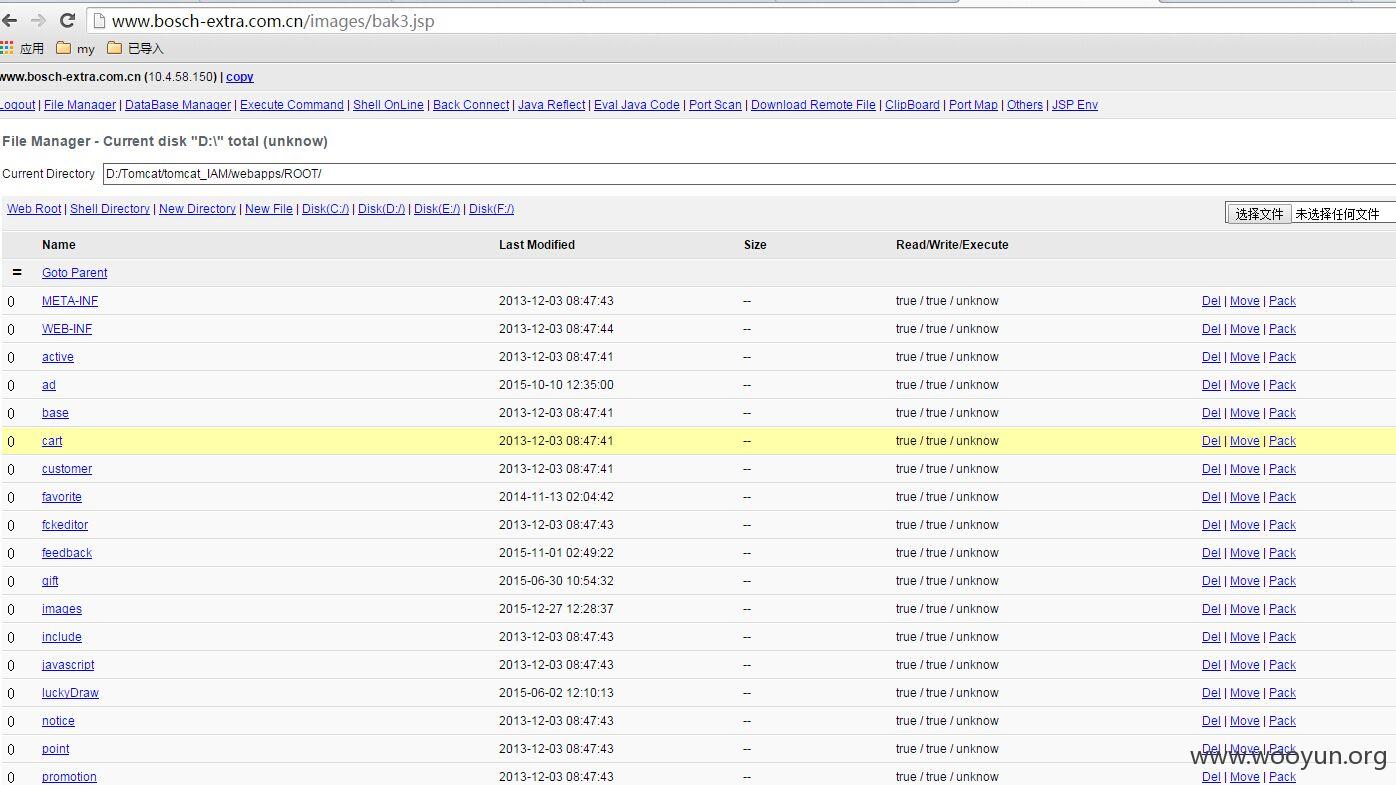This screenshot has width=1396, height=785.
Task: Open the customer folder
Action: (x=67, y=469)
